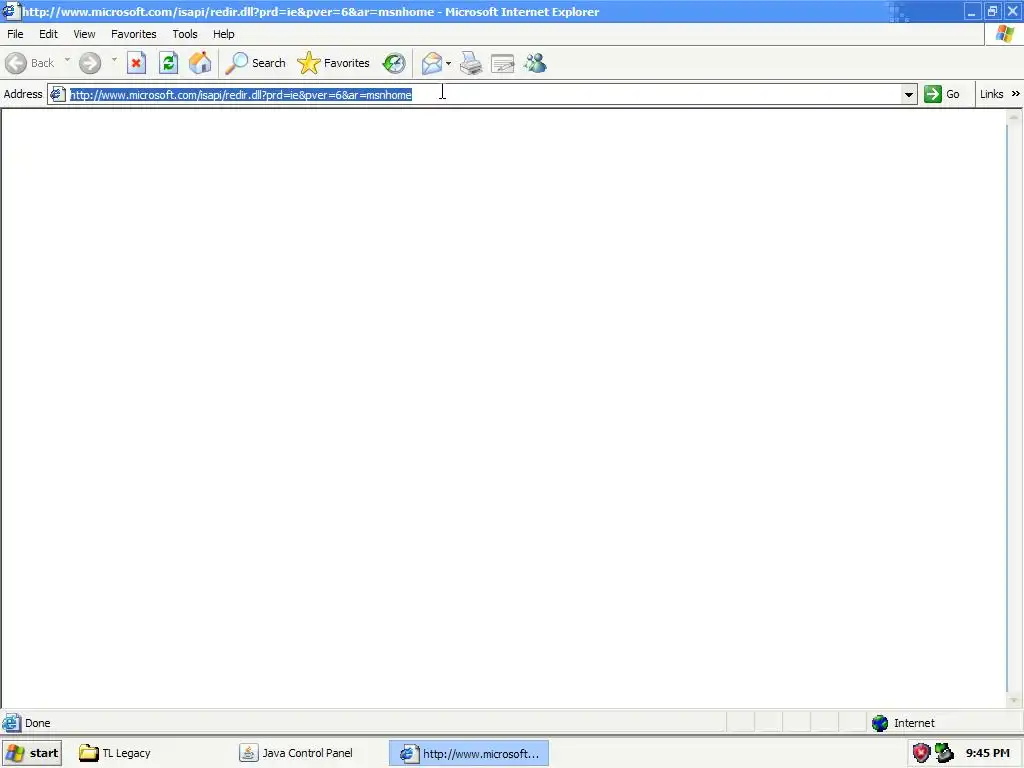Click the IE icon in title bar
This screenshot has height=768, width=1024.
coord(10,11)
